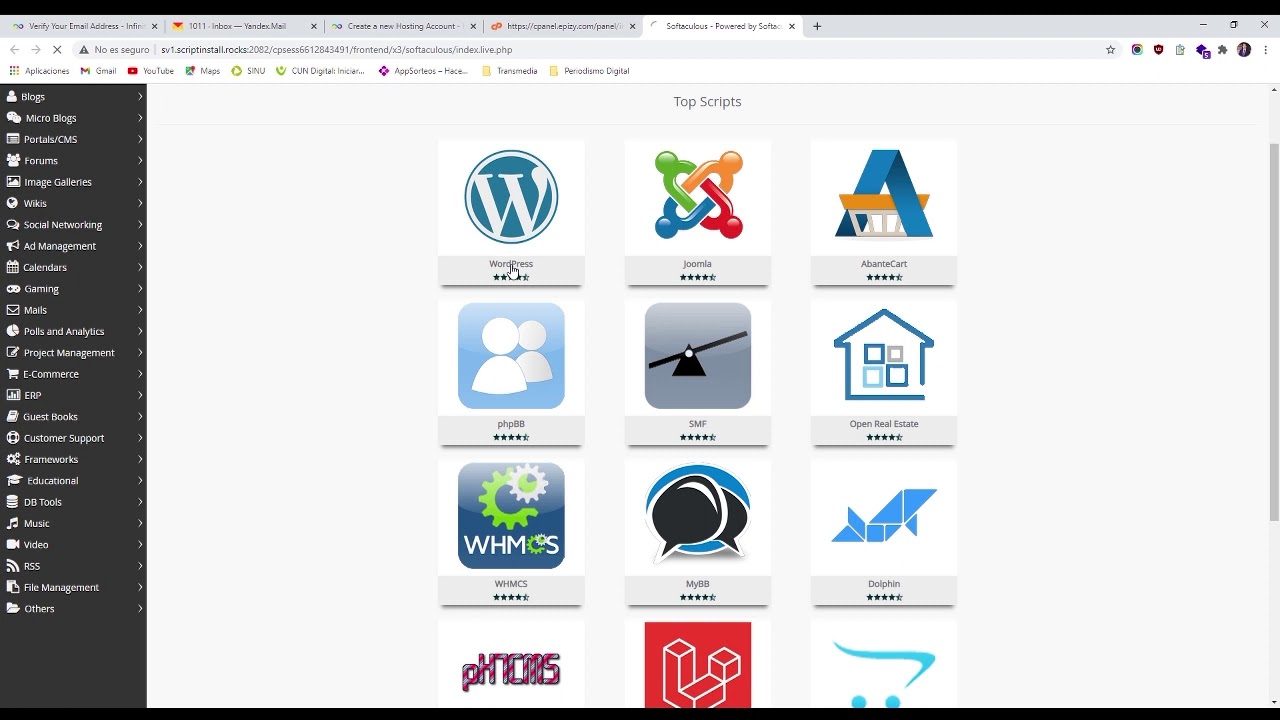Screen dimensions: 1280x720
Task: Click the Dolphin star rating
Action: (x=884, y=597)
